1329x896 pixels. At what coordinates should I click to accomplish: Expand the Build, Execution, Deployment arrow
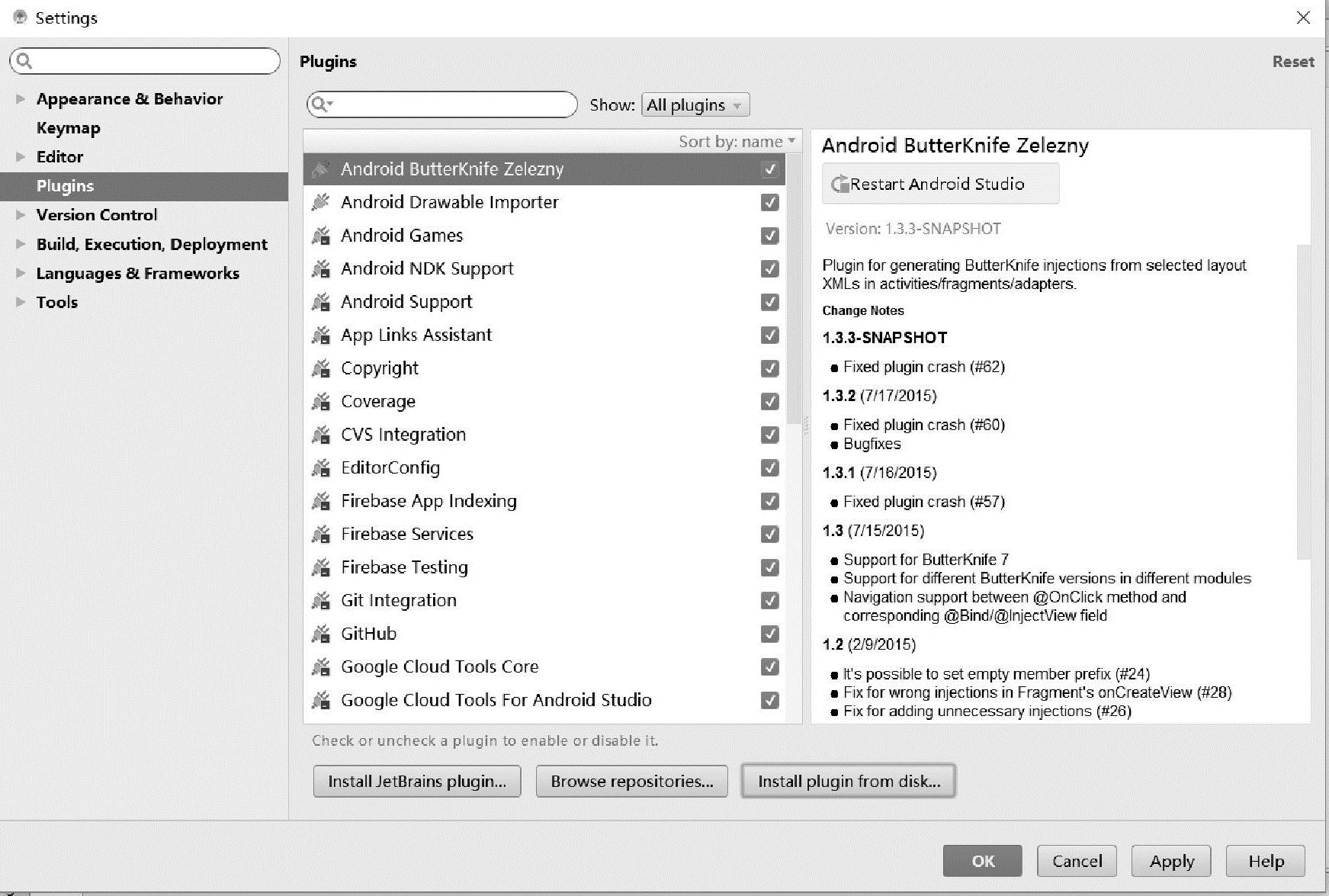(21, 244)
